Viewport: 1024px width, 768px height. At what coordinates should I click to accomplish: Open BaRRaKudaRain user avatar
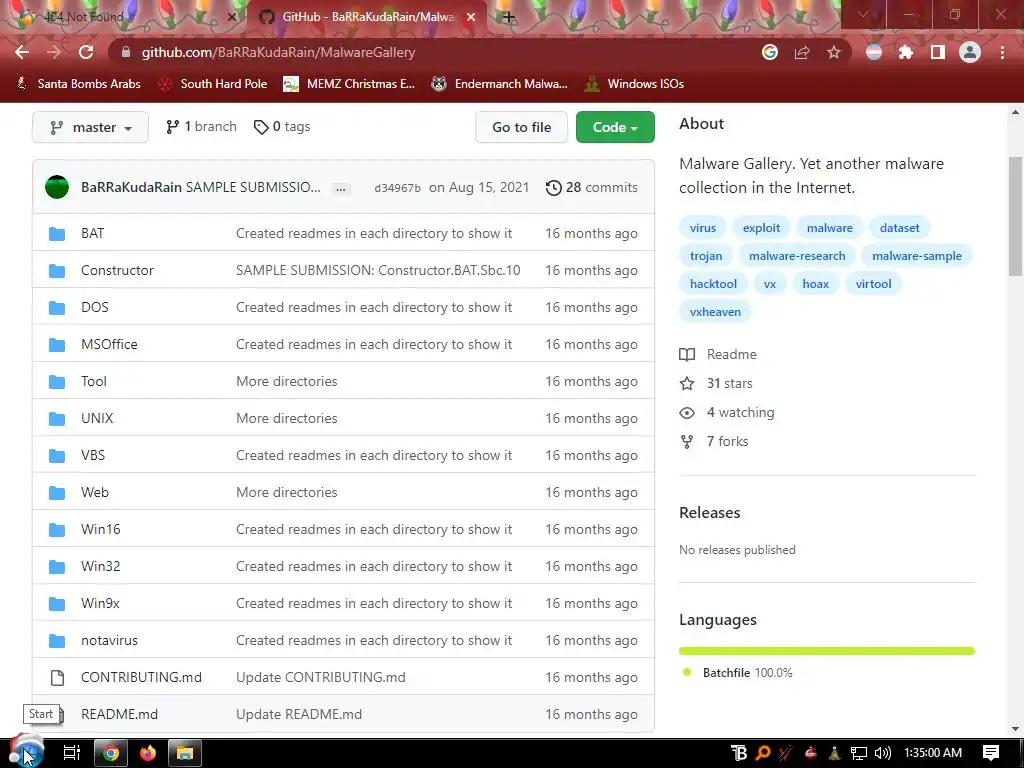(x=57, y=187)
